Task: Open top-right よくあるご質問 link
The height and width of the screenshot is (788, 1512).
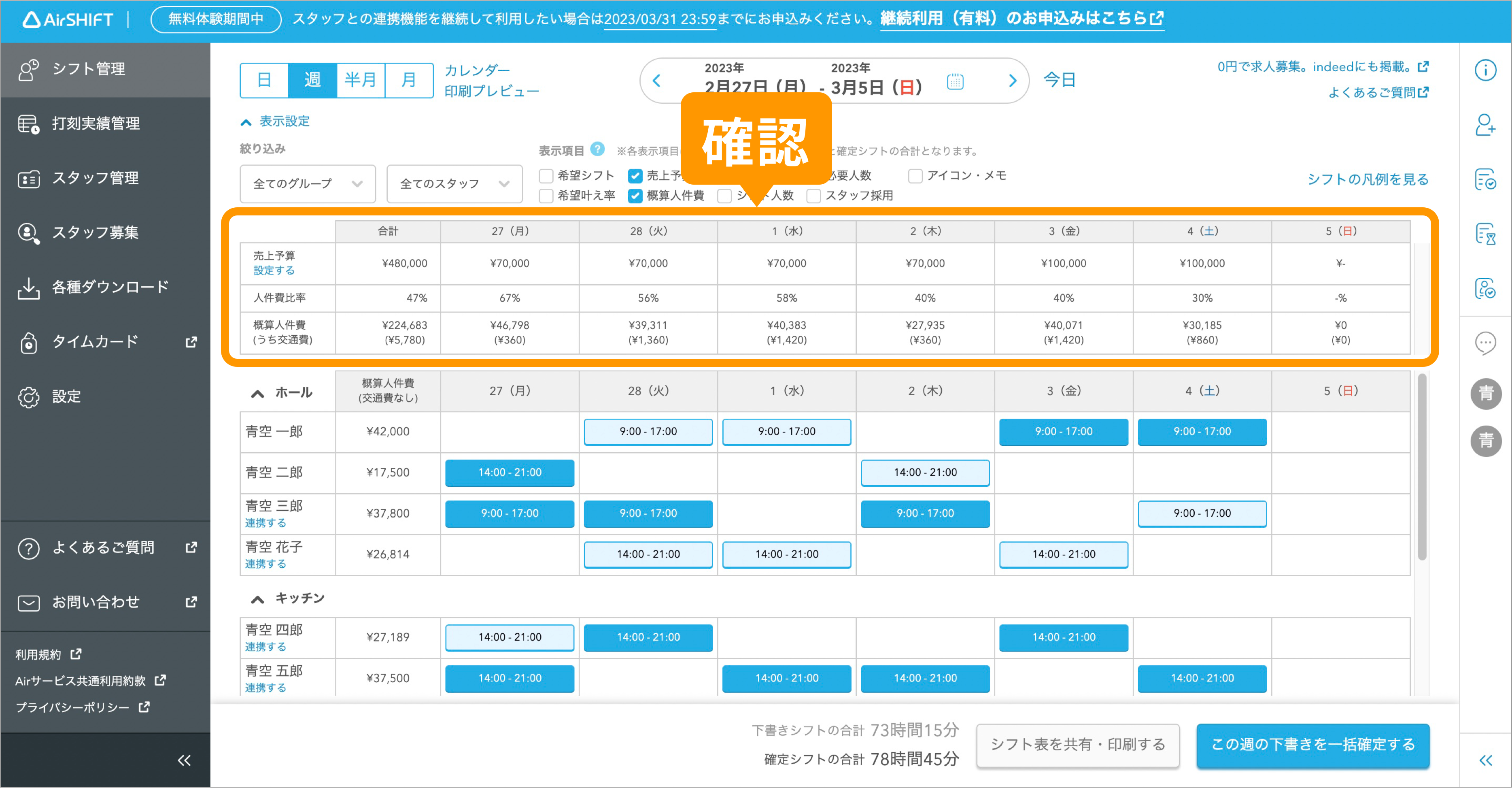Action: [x=1378, y=92]
